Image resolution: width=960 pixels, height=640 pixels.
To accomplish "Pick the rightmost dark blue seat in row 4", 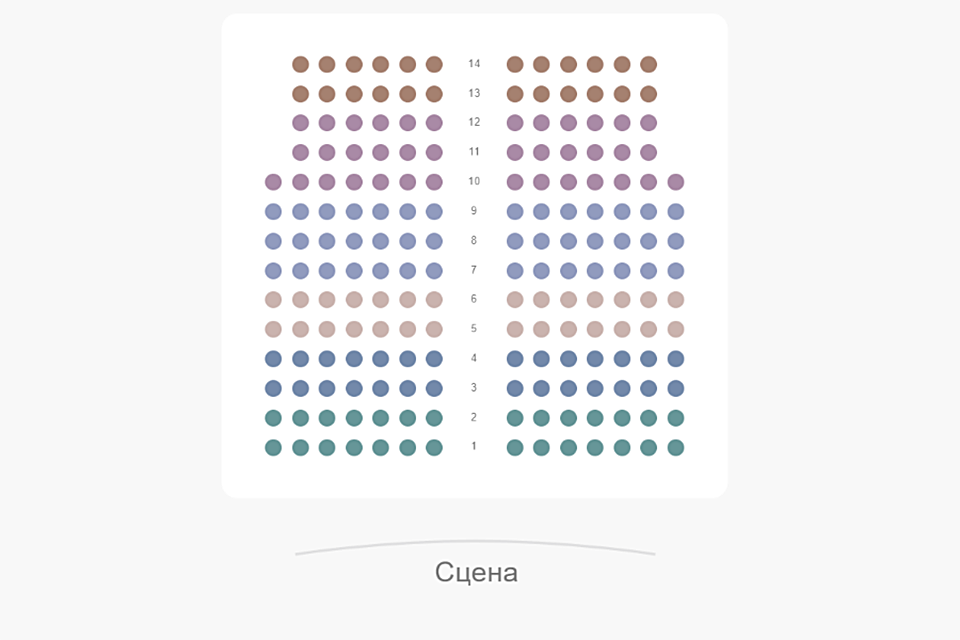I will tap(676, 358).
